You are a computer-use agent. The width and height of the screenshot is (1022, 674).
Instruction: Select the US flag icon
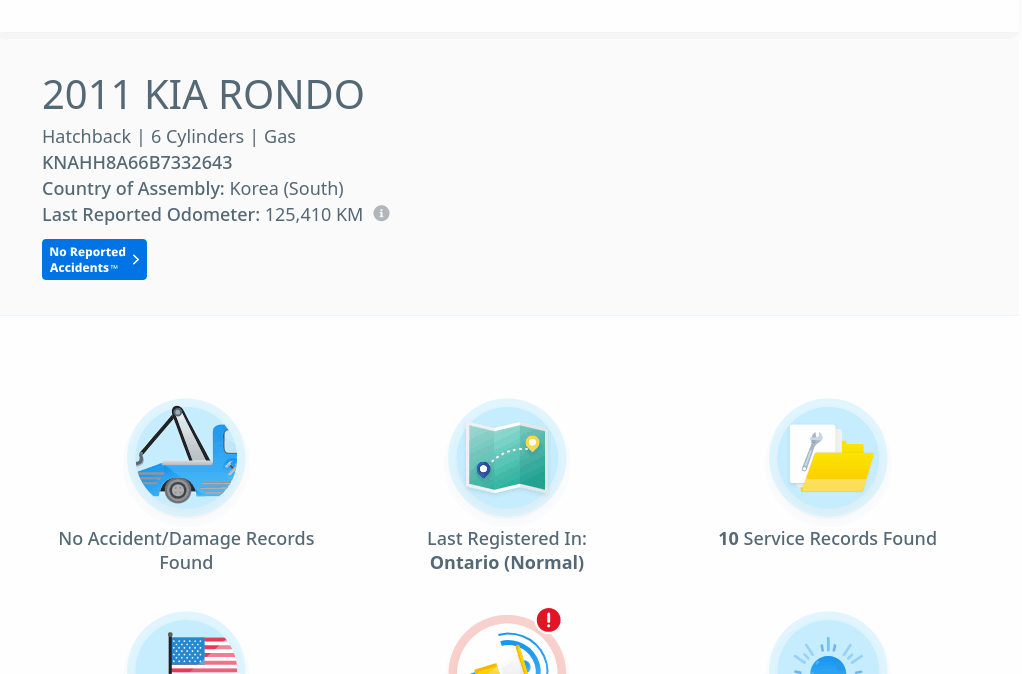click(x=186, y=643)
